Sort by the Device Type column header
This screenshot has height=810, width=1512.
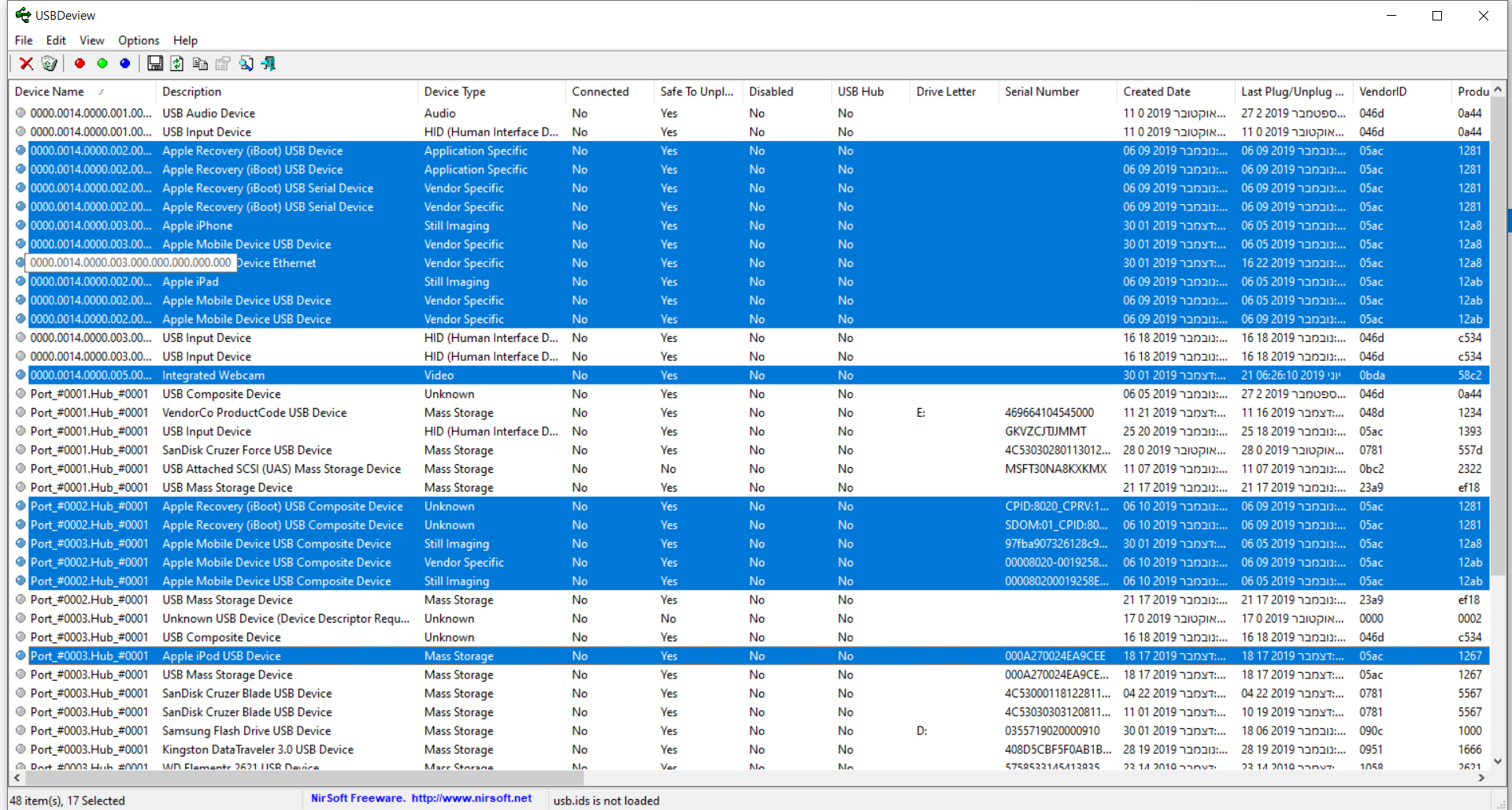491,91
